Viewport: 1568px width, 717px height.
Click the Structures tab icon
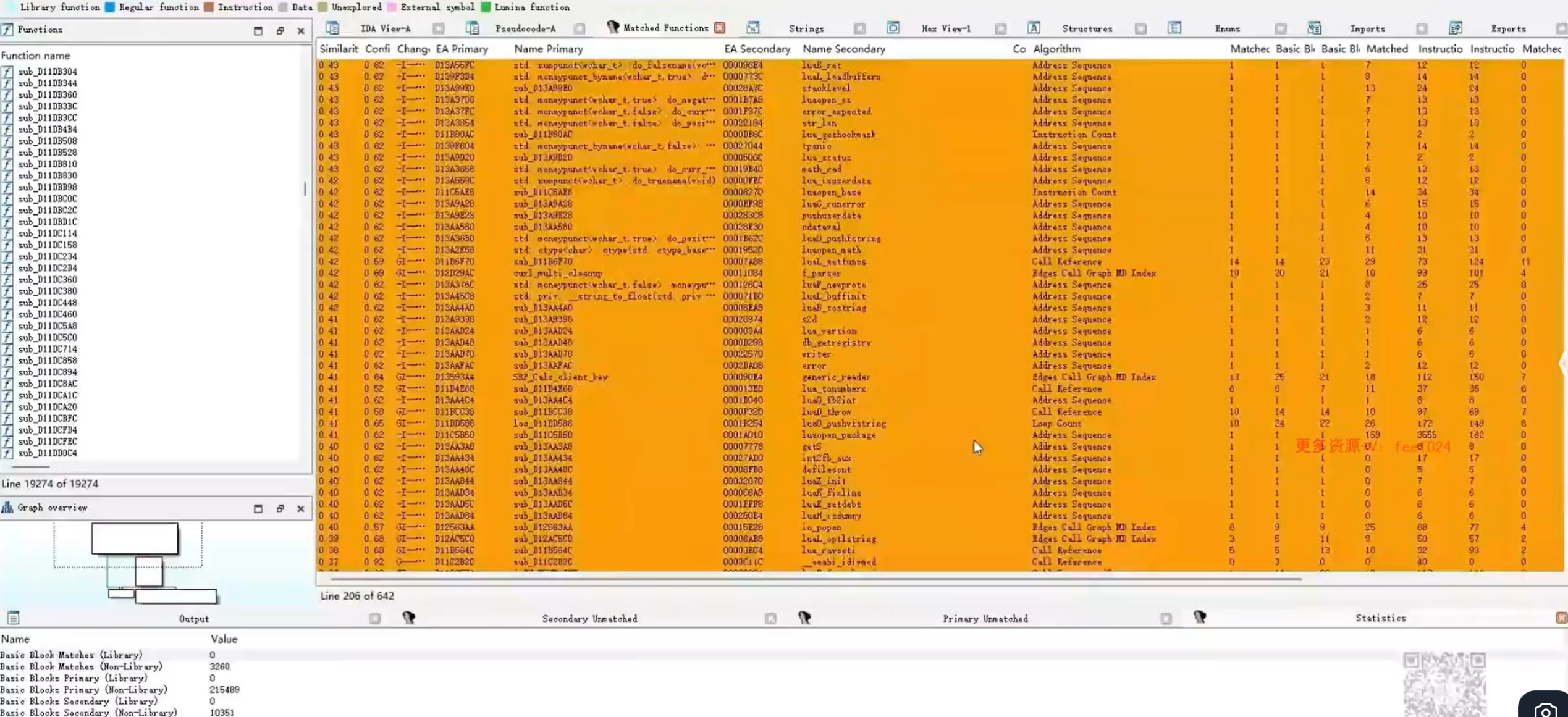point(1034,28)
